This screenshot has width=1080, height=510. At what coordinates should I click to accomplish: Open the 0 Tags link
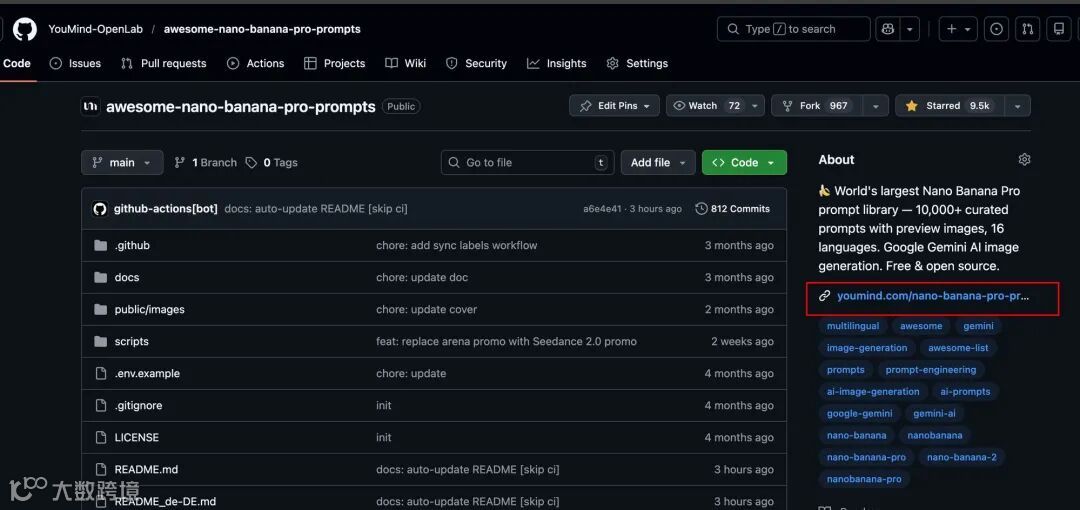click(x=271, y=163)
